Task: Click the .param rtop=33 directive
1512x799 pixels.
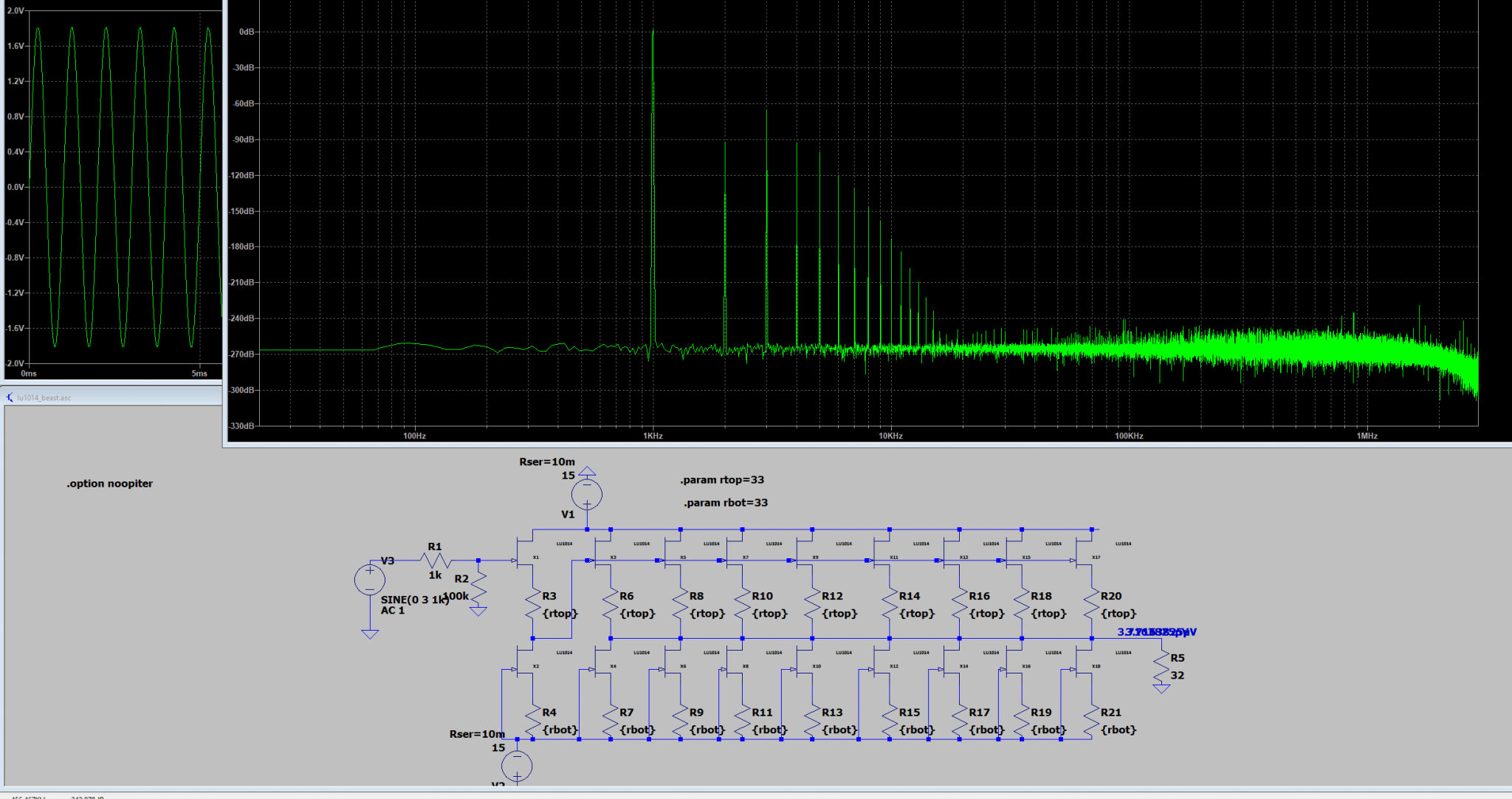Action: click(722, 480)
